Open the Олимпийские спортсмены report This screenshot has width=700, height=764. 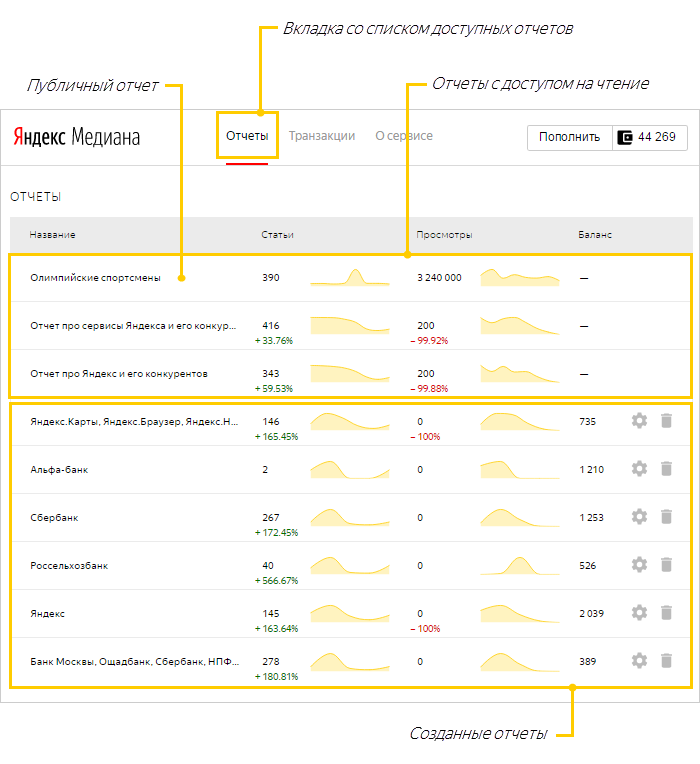coord(95,278)
